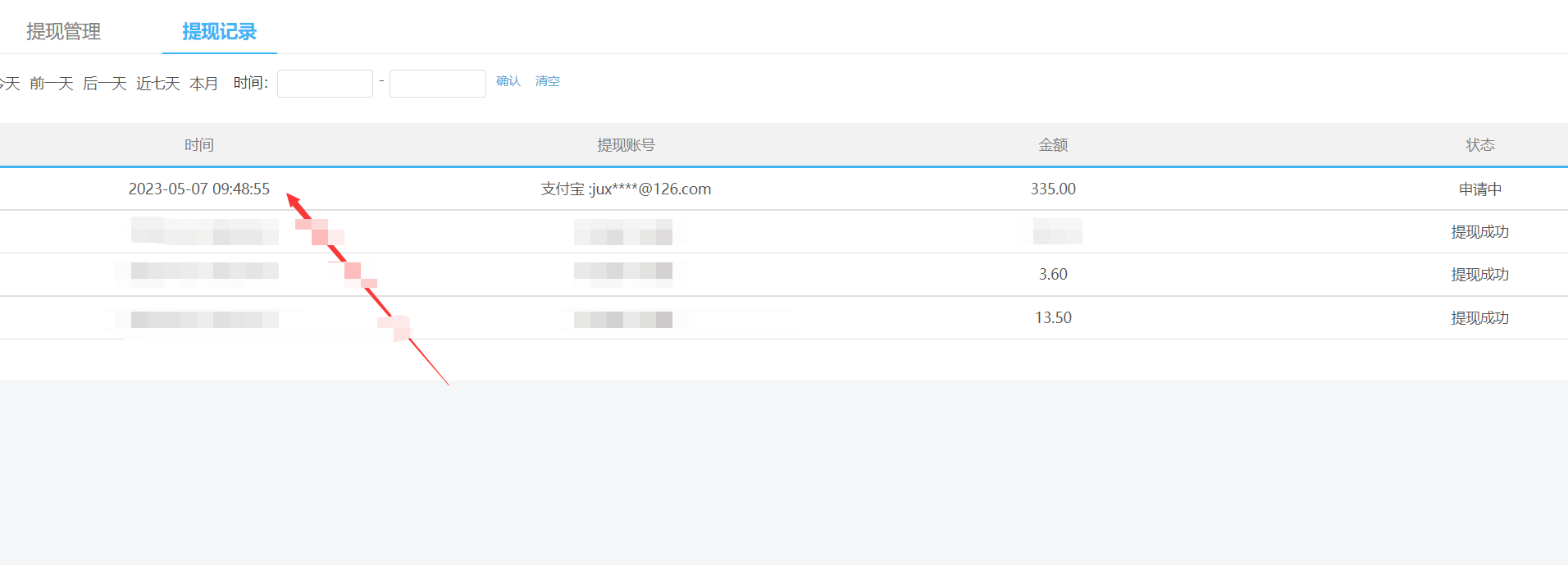The width and height of the screenshot is (1568, 565).
Task: Click the start date input field
Action: click(325, 84)
